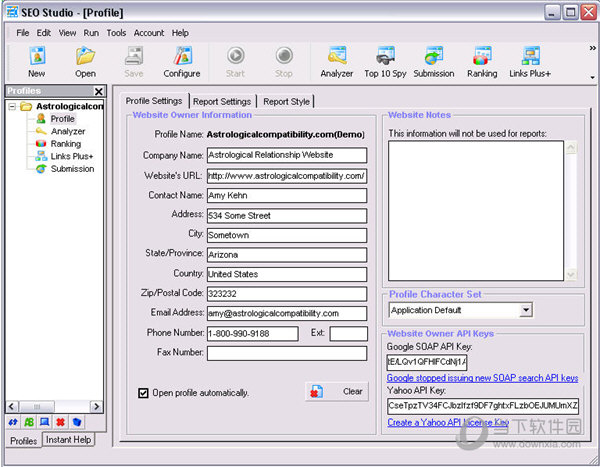The height and width of the screenshot is (467, 600).
Task: Open the Report Style tab
Action: tap(286, 102)
